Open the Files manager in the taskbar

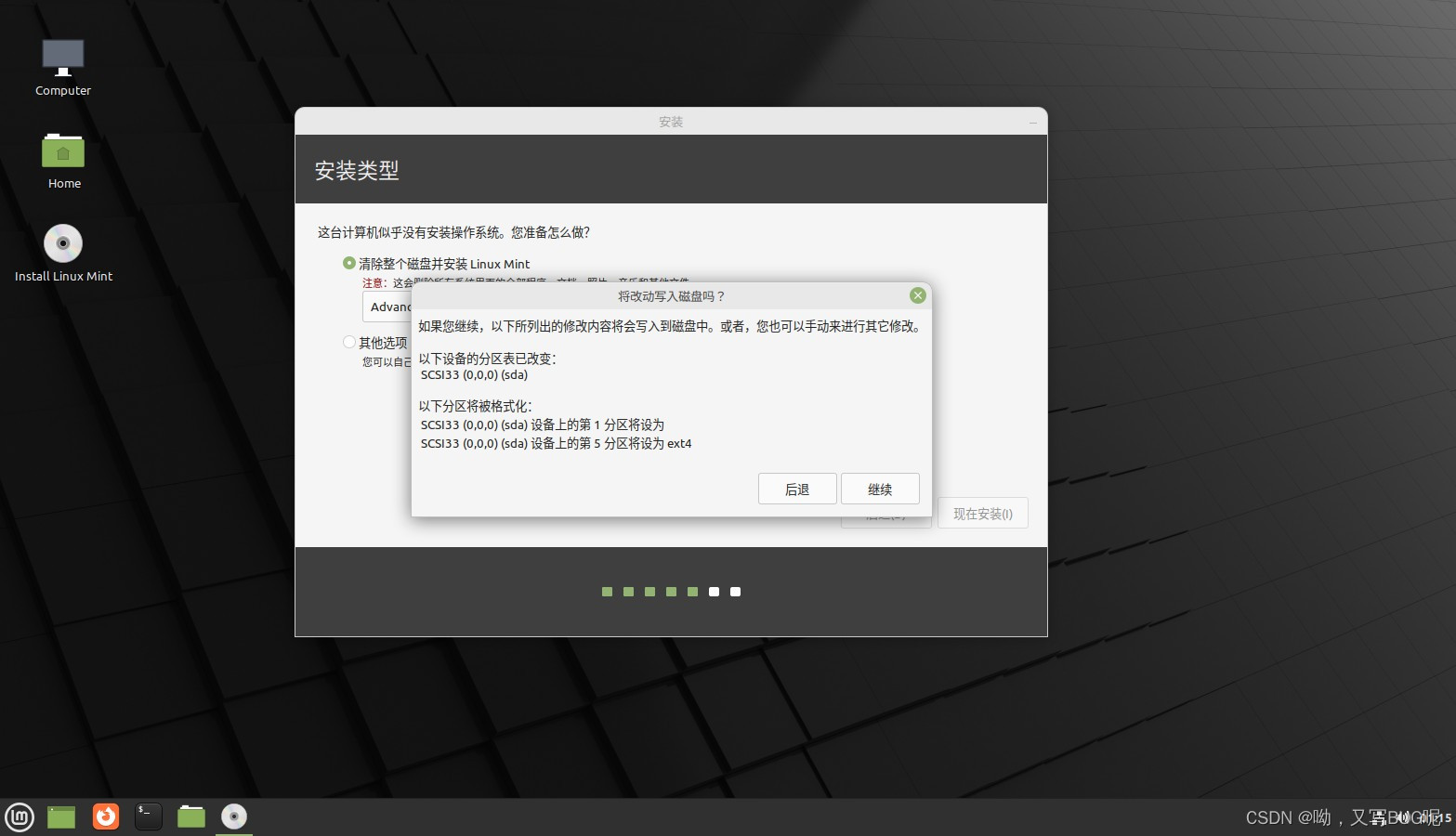point(191,816)
